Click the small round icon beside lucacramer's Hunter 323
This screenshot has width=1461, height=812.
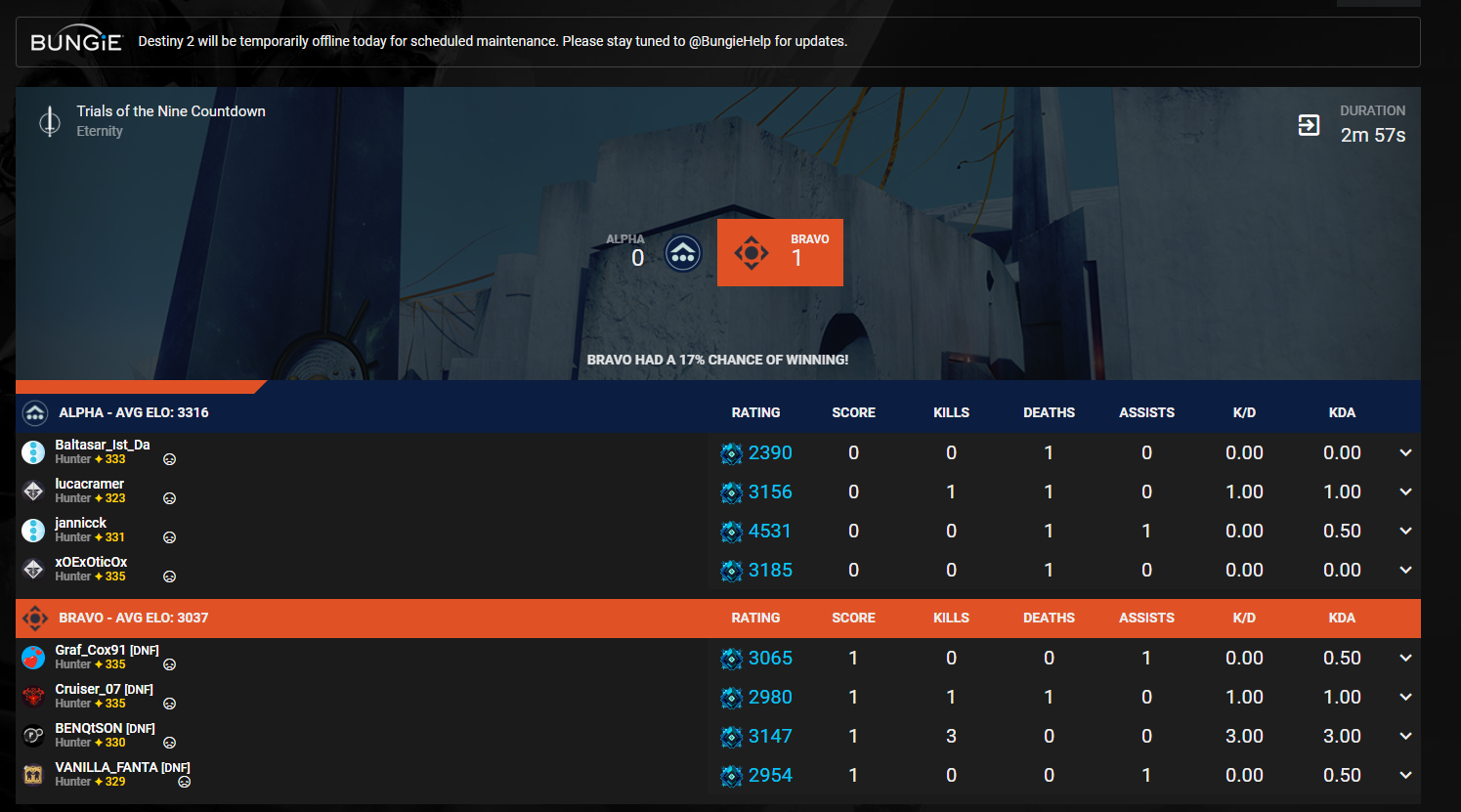pos(169,498)
